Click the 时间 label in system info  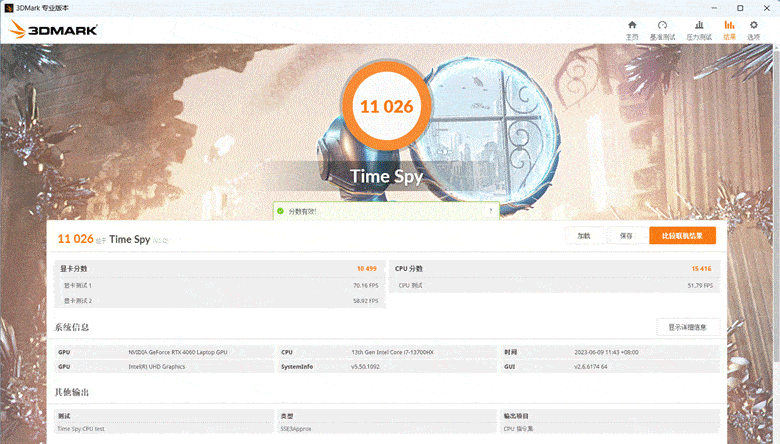click(x=510, y=352)
